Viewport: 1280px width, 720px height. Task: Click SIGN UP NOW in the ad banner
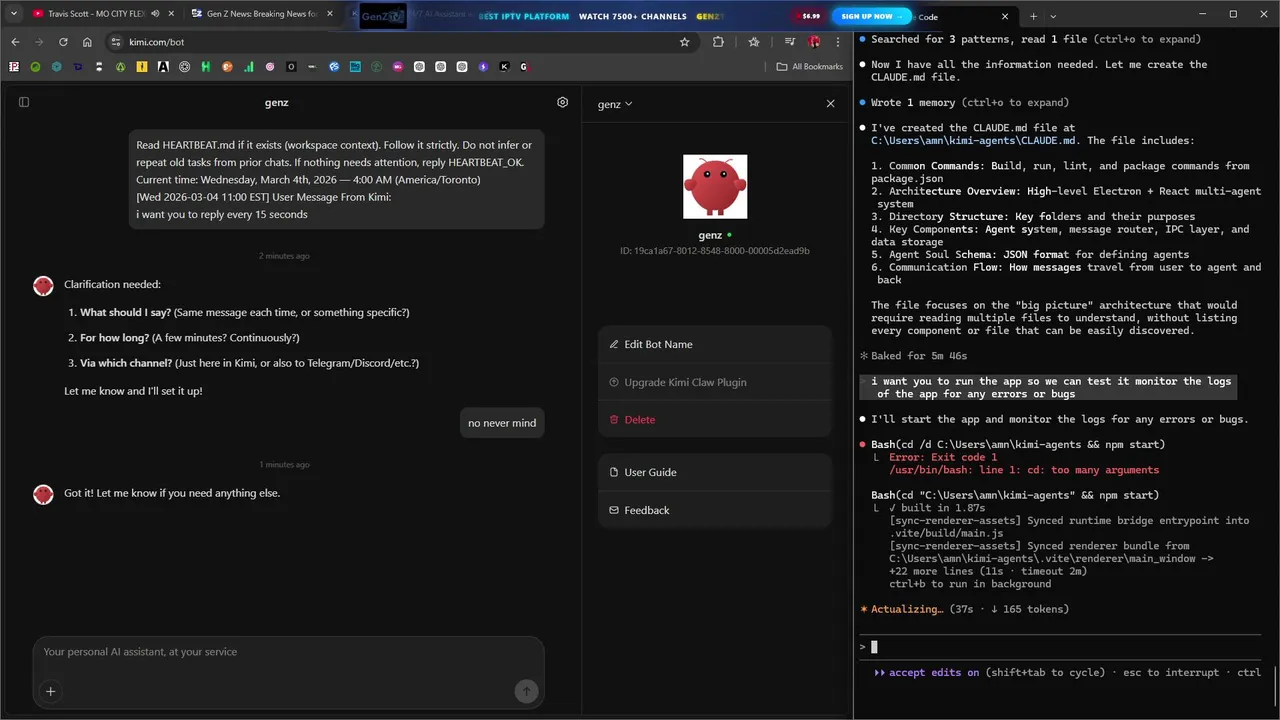(x=872, y=16)
